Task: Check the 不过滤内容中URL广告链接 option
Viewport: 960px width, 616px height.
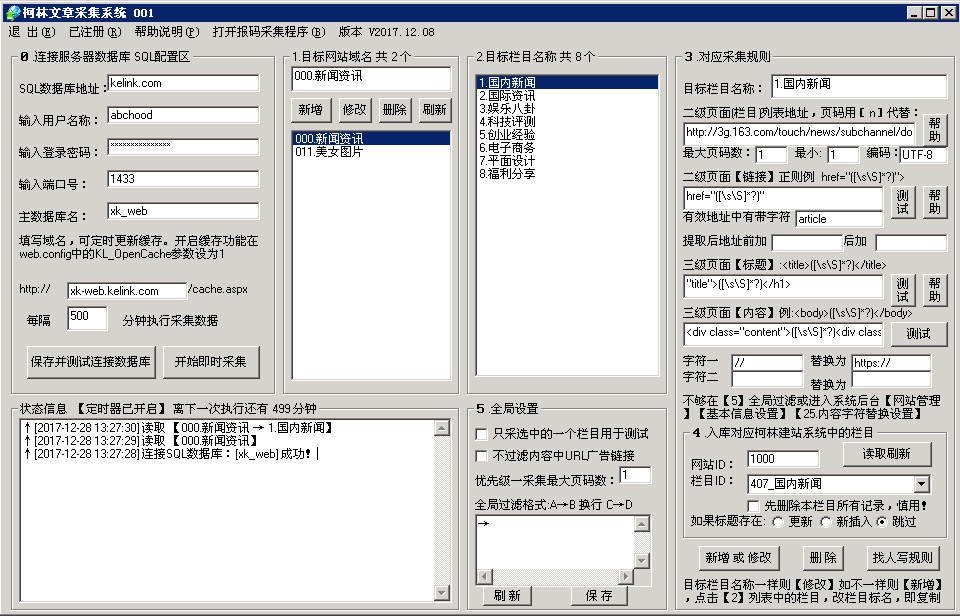Action: point(478,458)
